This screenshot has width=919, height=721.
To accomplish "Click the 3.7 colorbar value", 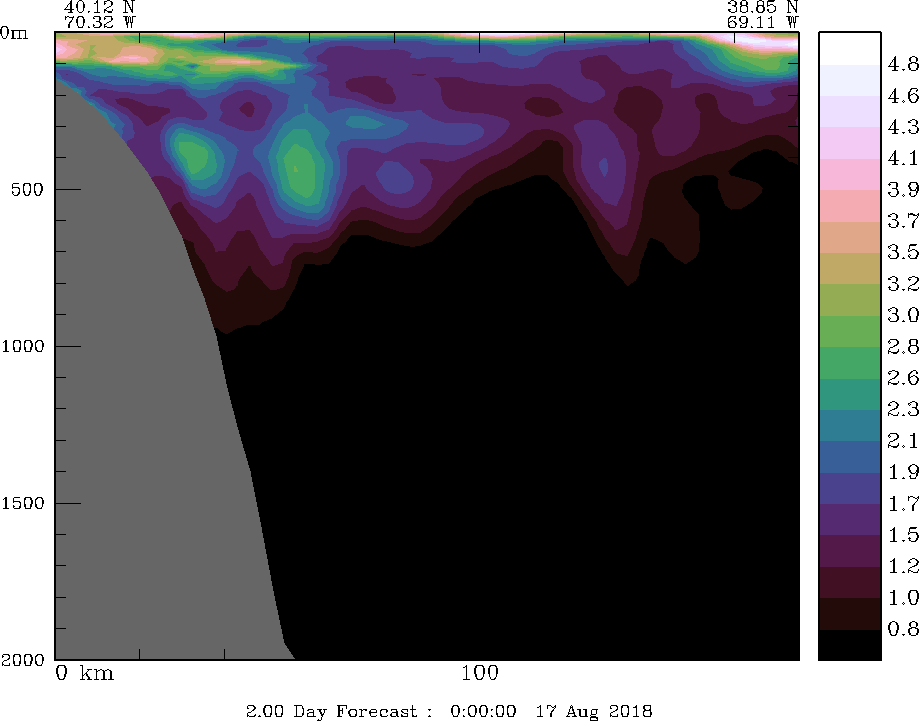I will click(x=903, y=221).
